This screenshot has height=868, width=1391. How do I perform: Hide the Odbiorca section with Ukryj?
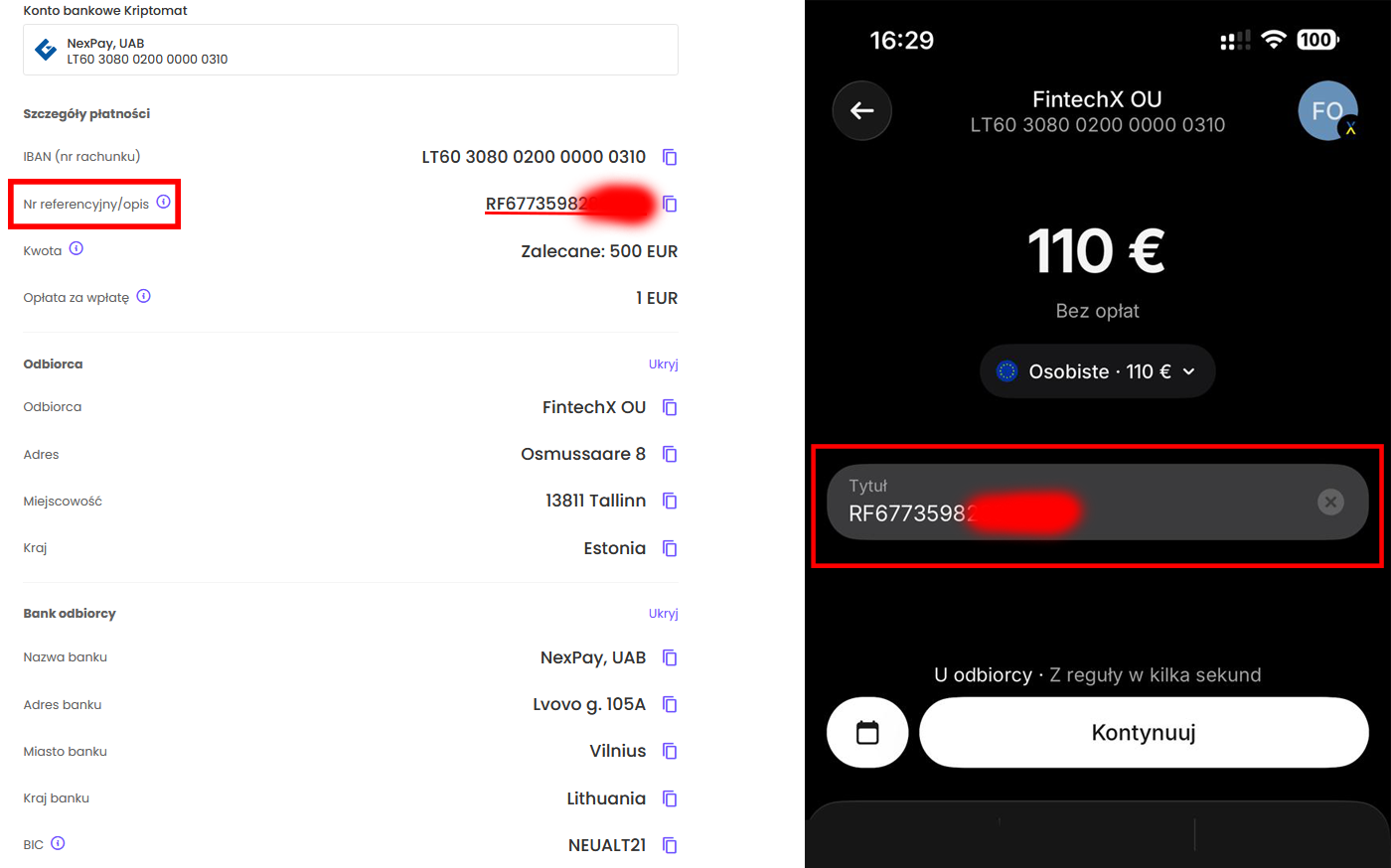pyautogui.click(x=663, y=364)
